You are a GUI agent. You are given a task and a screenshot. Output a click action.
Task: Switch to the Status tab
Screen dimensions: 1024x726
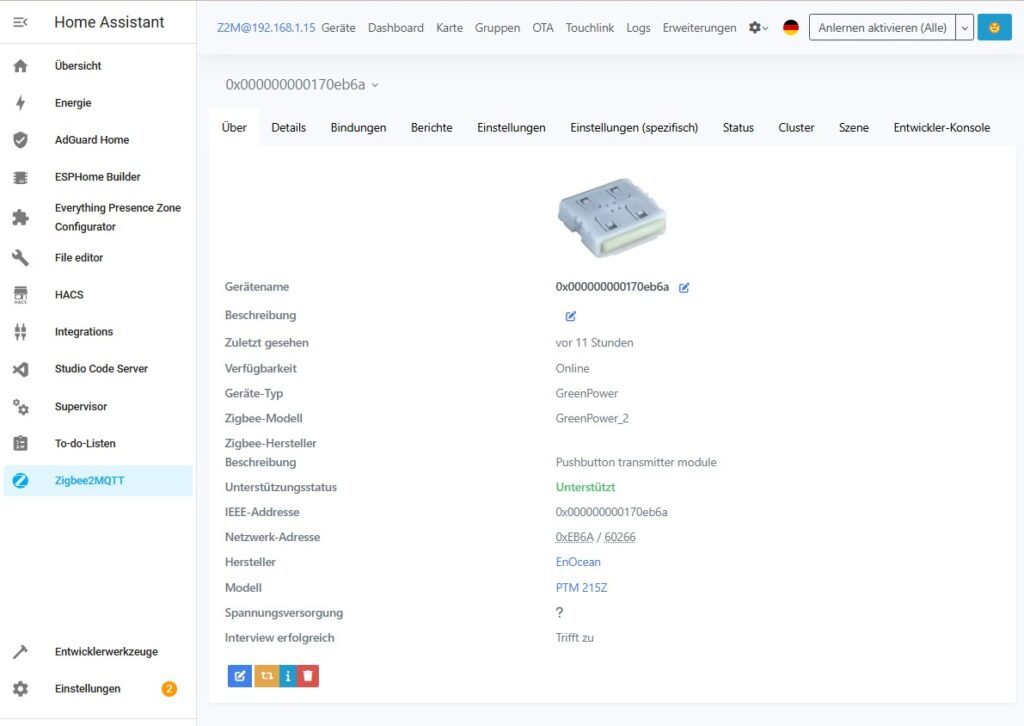[738, 128]
